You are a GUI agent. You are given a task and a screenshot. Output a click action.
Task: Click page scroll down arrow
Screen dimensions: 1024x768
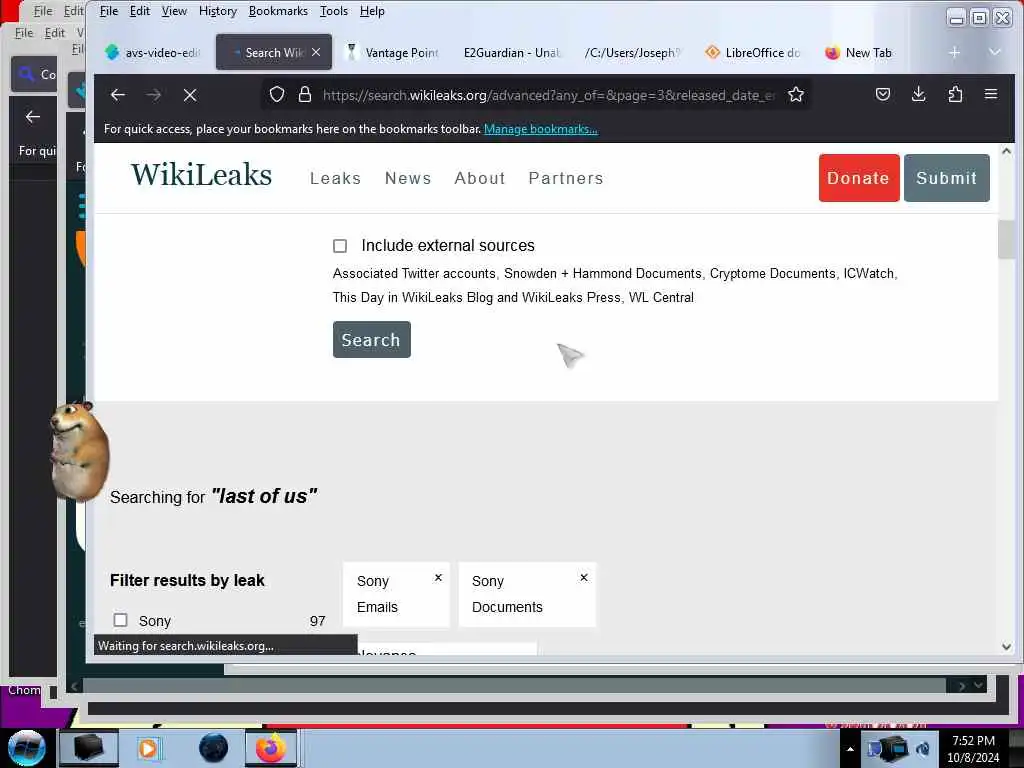click(x=1006, y=647)
